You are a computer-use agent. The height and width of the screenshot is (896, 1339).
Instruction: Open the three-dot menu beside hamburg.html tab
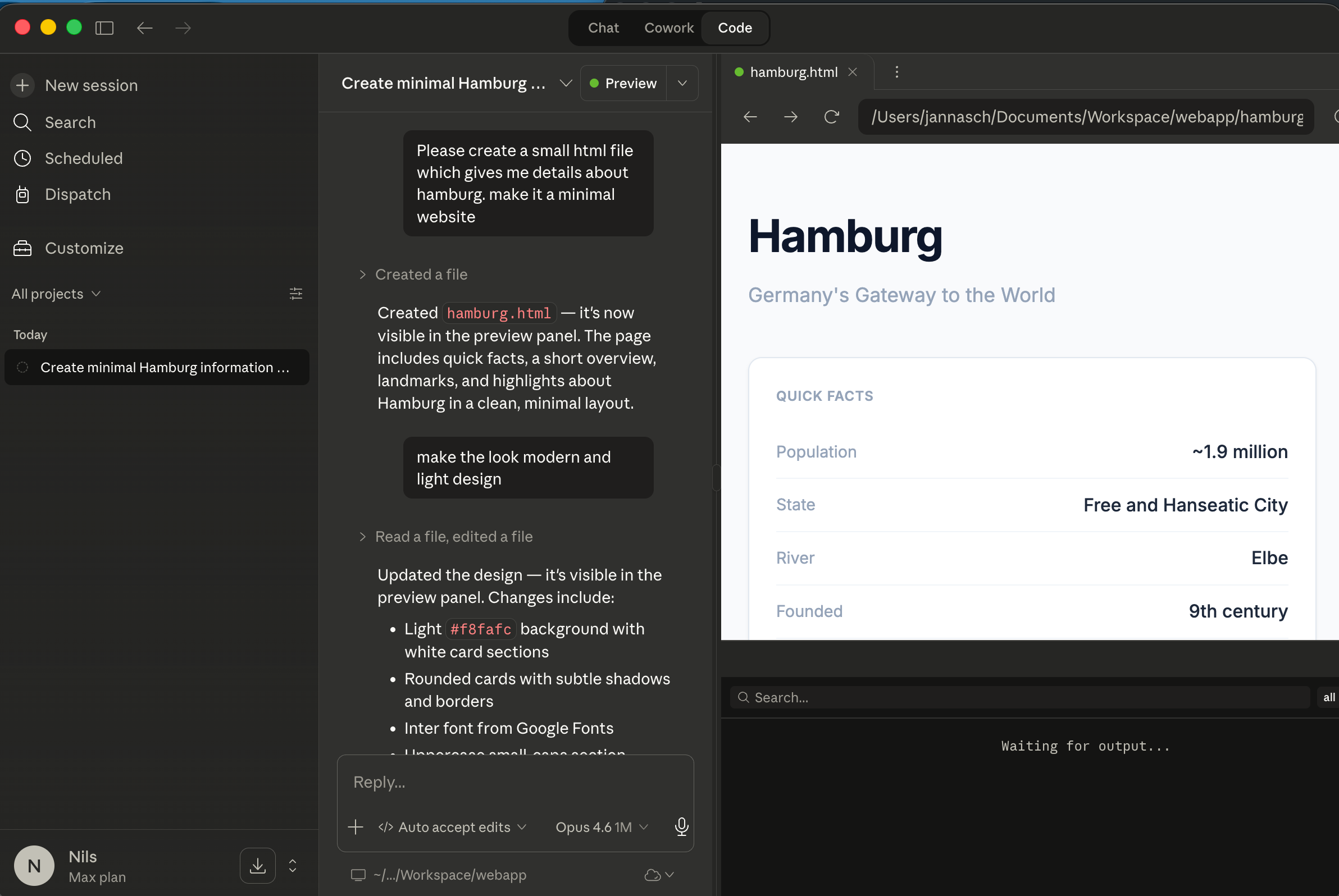[896, 72]
